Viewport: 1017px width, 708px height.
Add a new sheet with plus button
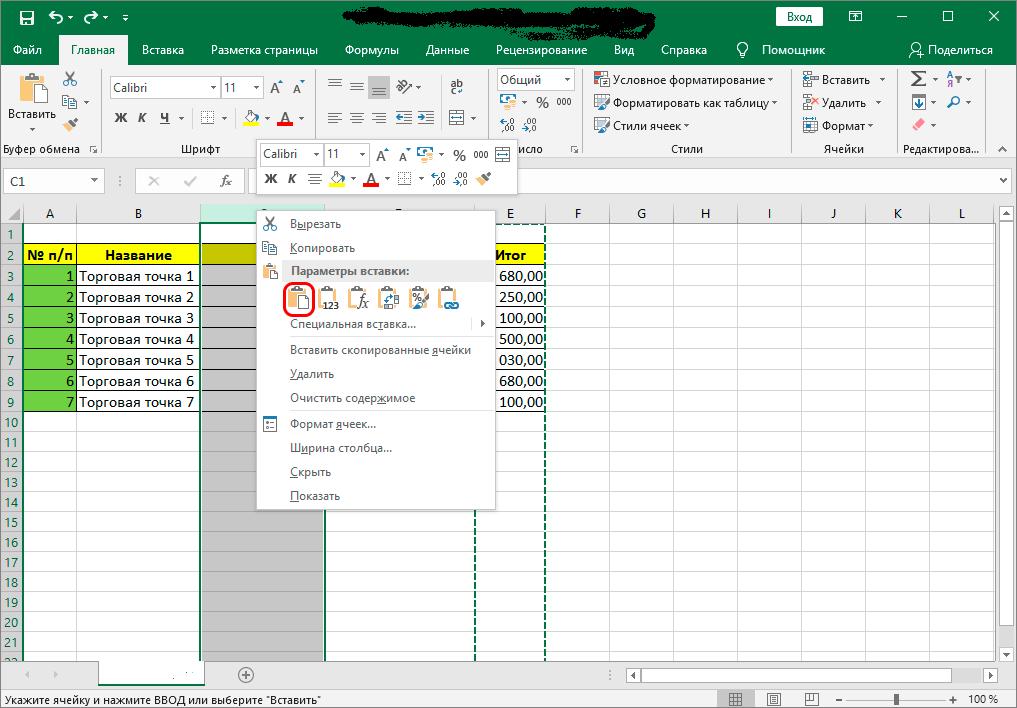tap(246, 675)
